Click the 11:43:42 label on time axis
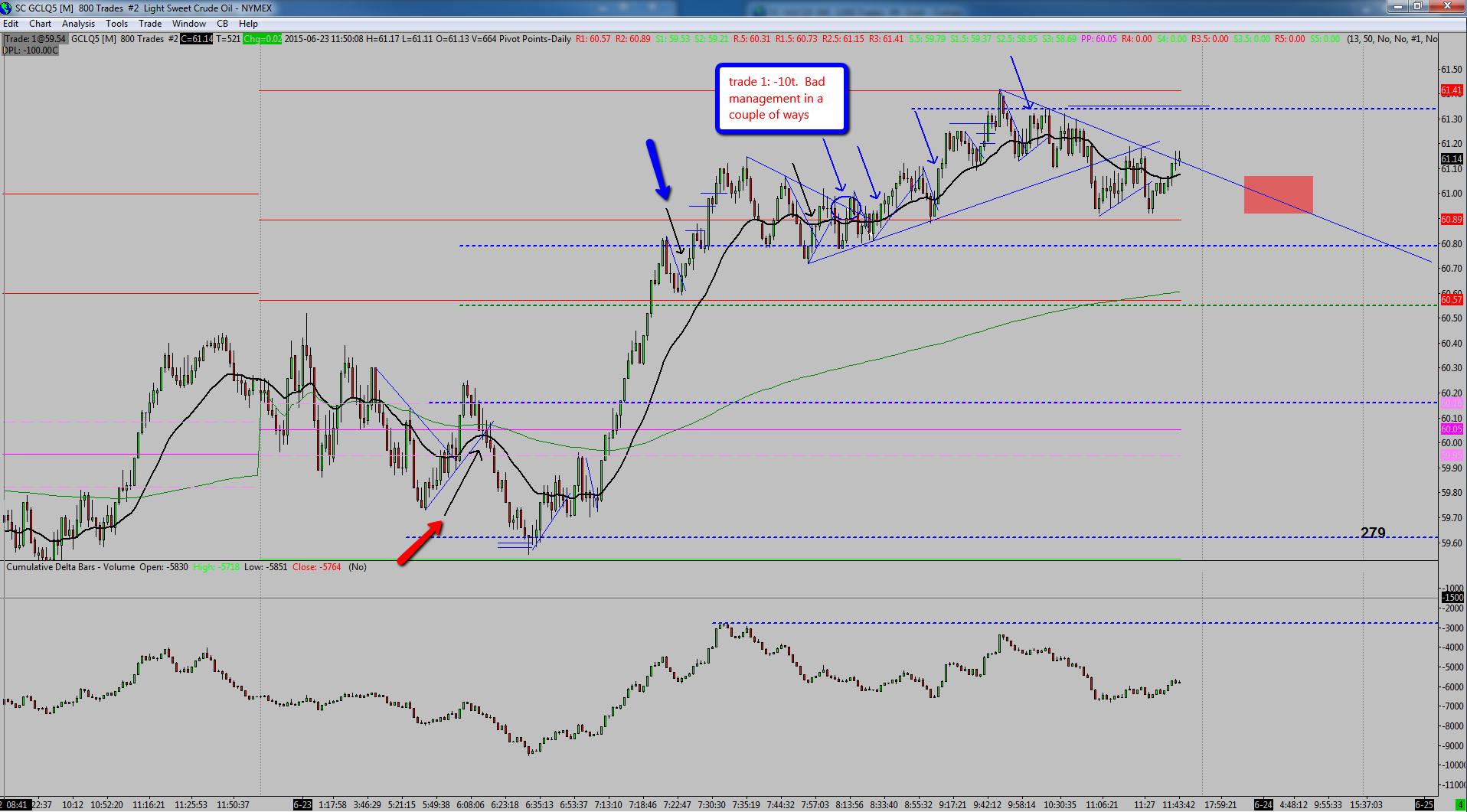1467x812 pixels. (1178, 805)
